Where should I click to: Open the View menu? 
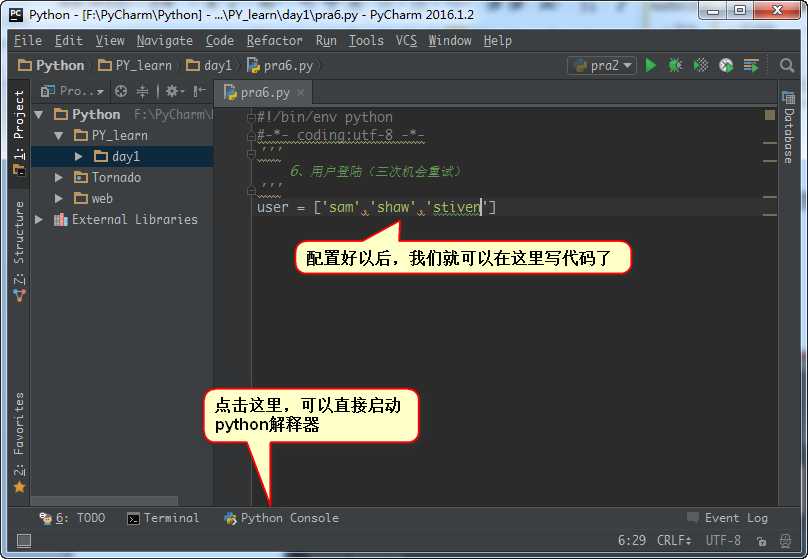(110, 40)
